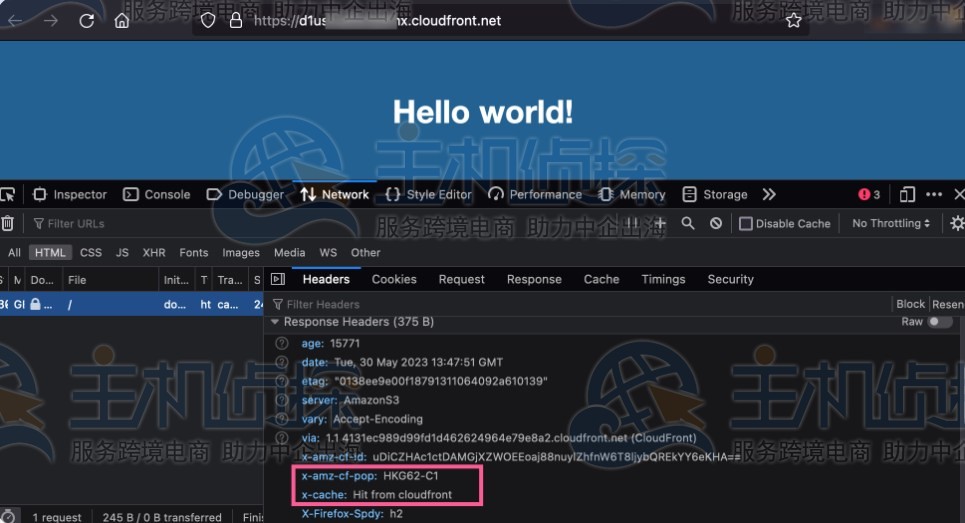Filter requests by Other
965x523 pixels.
[x=366, y=252]
